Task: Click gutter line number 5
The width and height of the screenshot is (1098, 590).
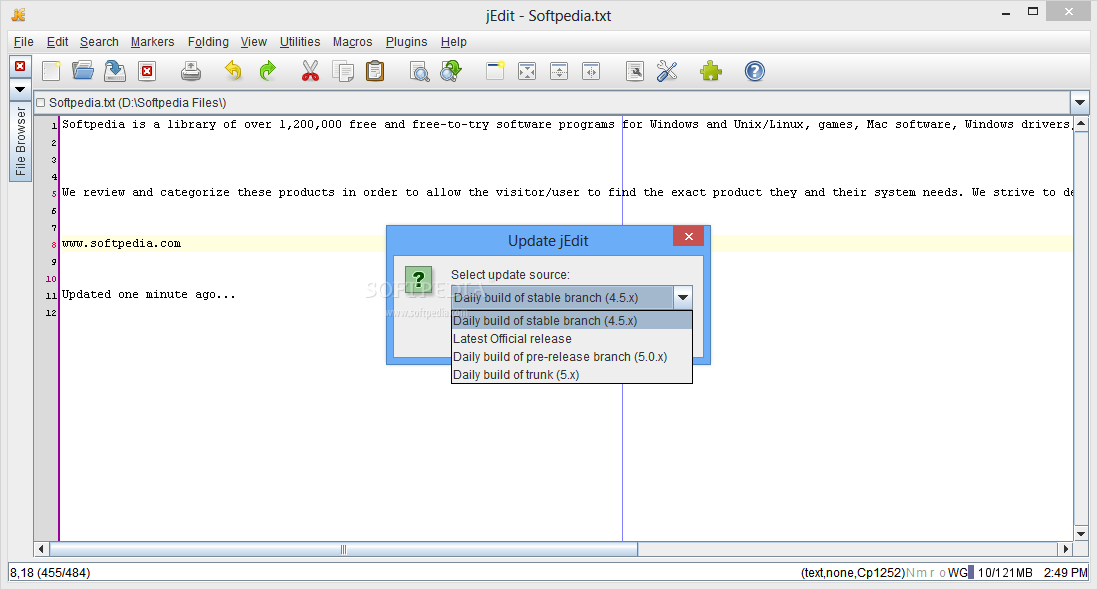Action: pos(54,194)
